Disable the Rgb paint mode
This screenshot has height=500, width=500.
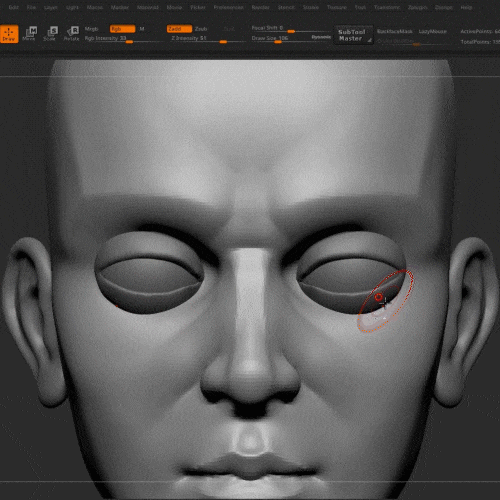pyautogui.click(x=122, y=29)
